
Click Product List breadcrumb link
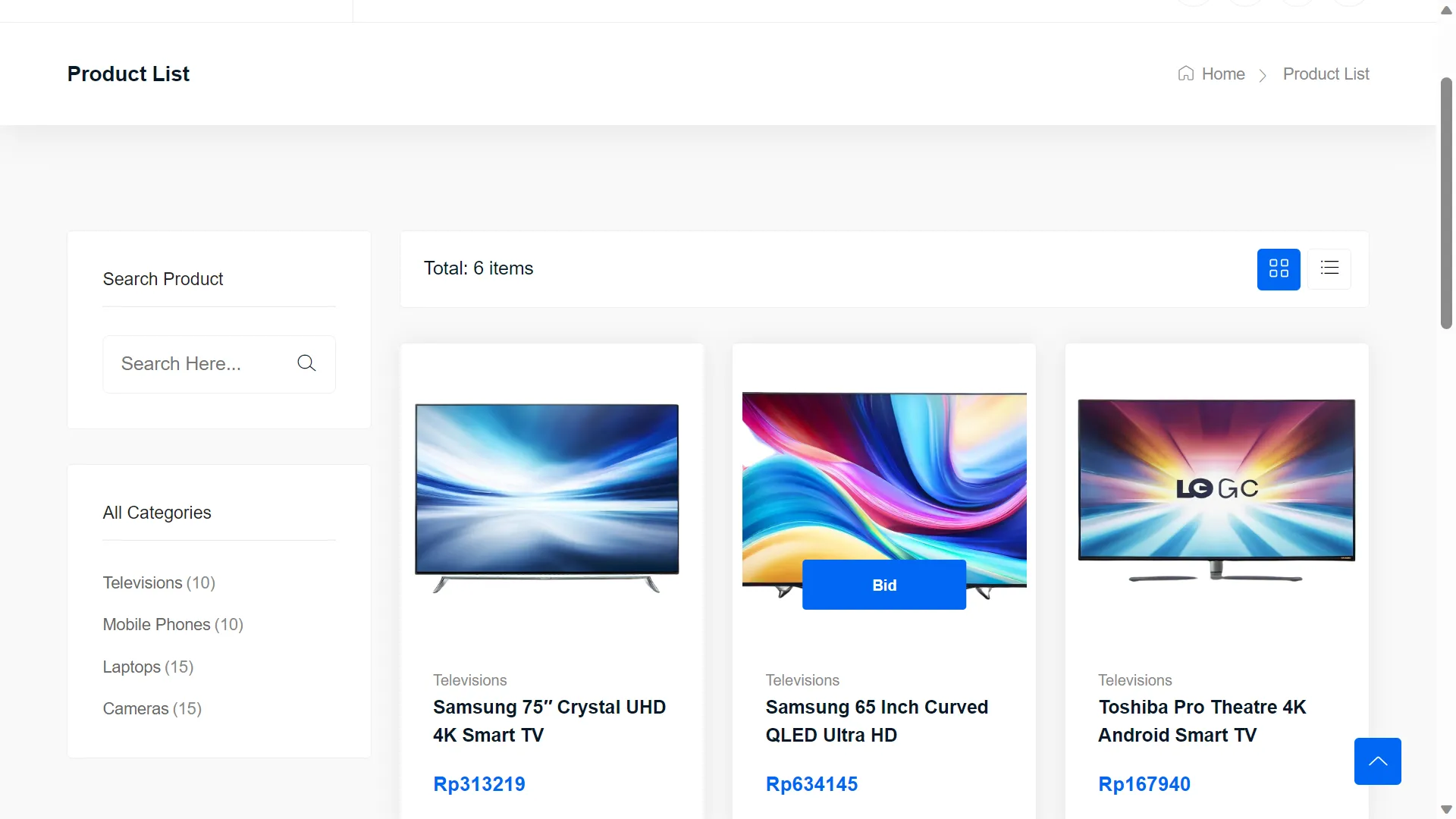click(1326, 74)
